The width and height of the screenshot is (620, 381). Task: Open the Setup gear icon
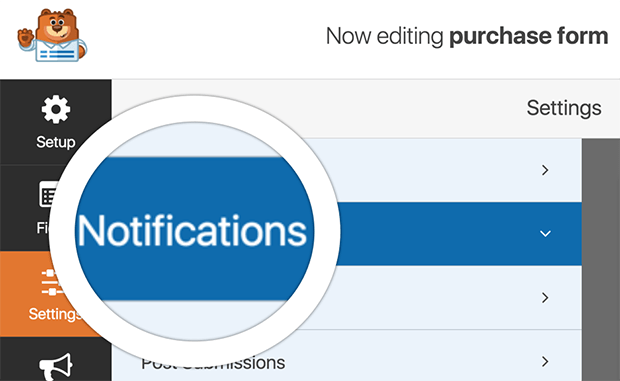[x=56, y=109]
